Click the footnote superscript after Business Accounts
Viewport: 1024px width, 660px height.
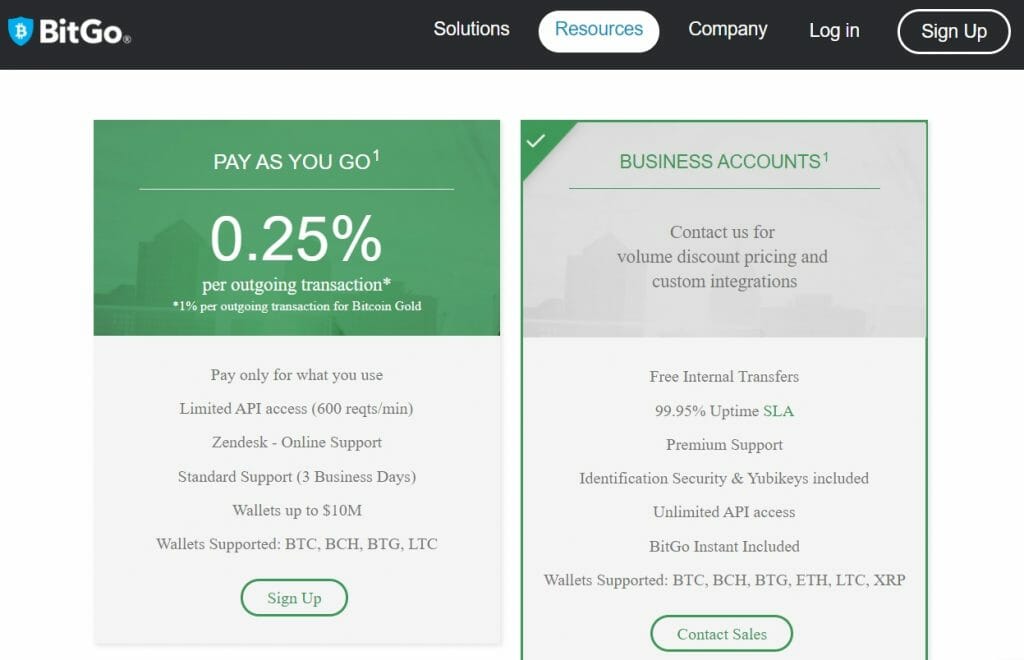825,157
